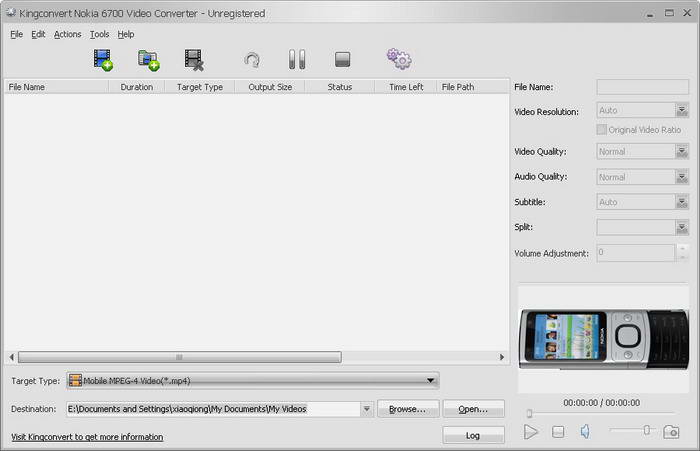
Task: Click the preview seek slider handle
Action: click(529, 413)
